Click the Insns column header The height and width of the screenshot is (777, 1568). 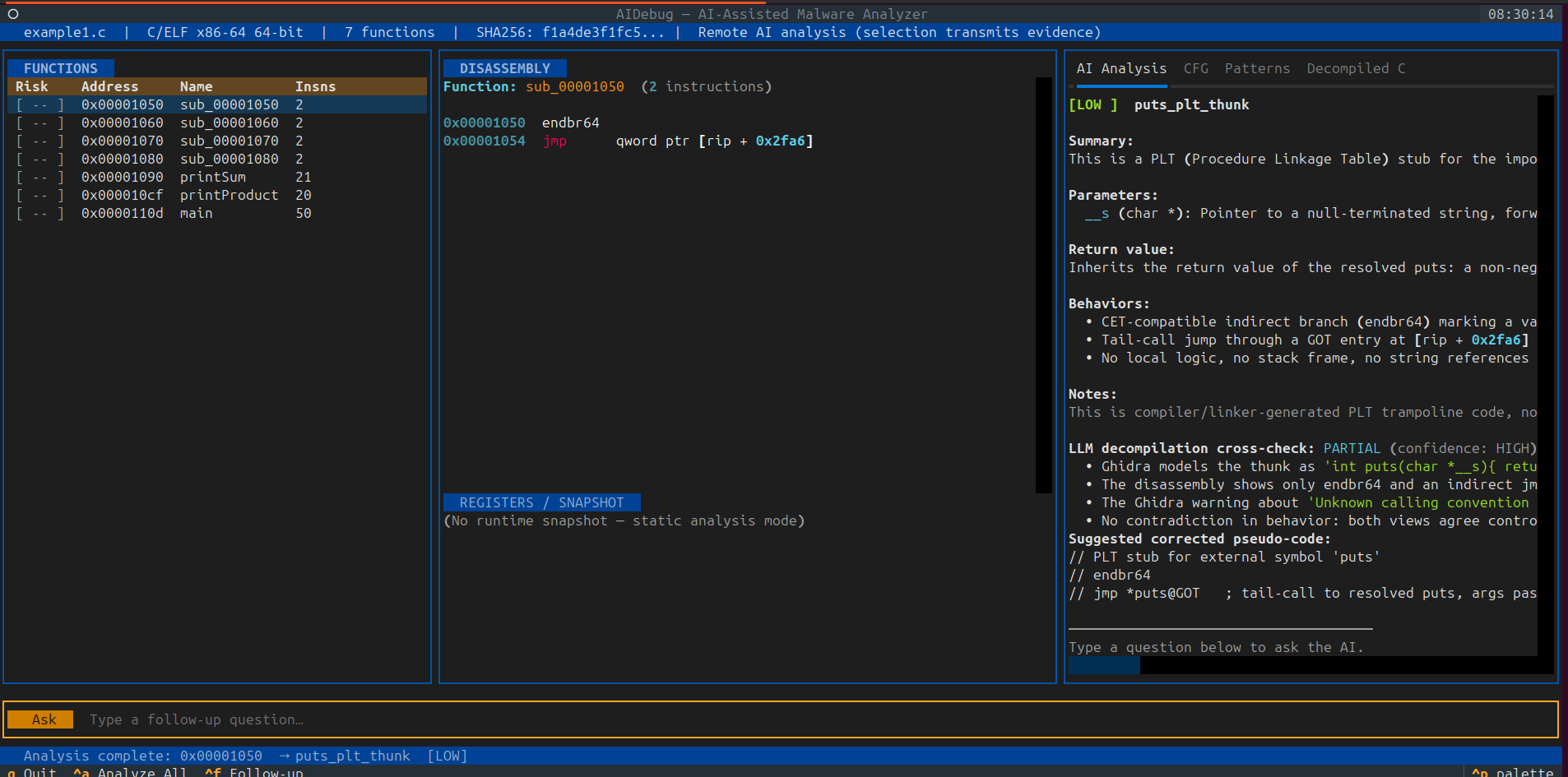pos(315,86)
